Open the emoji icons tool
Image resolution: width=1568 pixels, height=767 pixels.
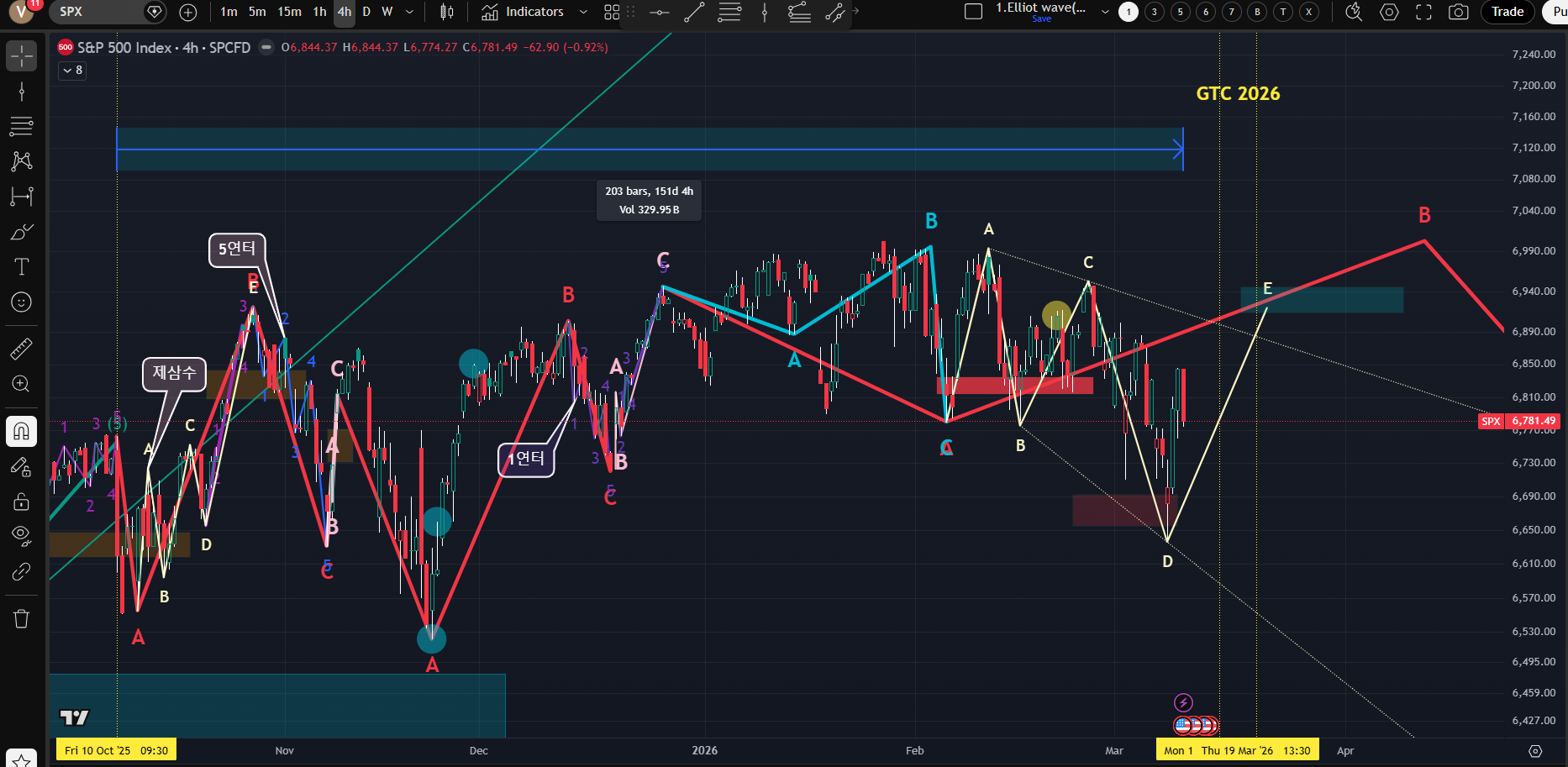[x=22, y=302]
